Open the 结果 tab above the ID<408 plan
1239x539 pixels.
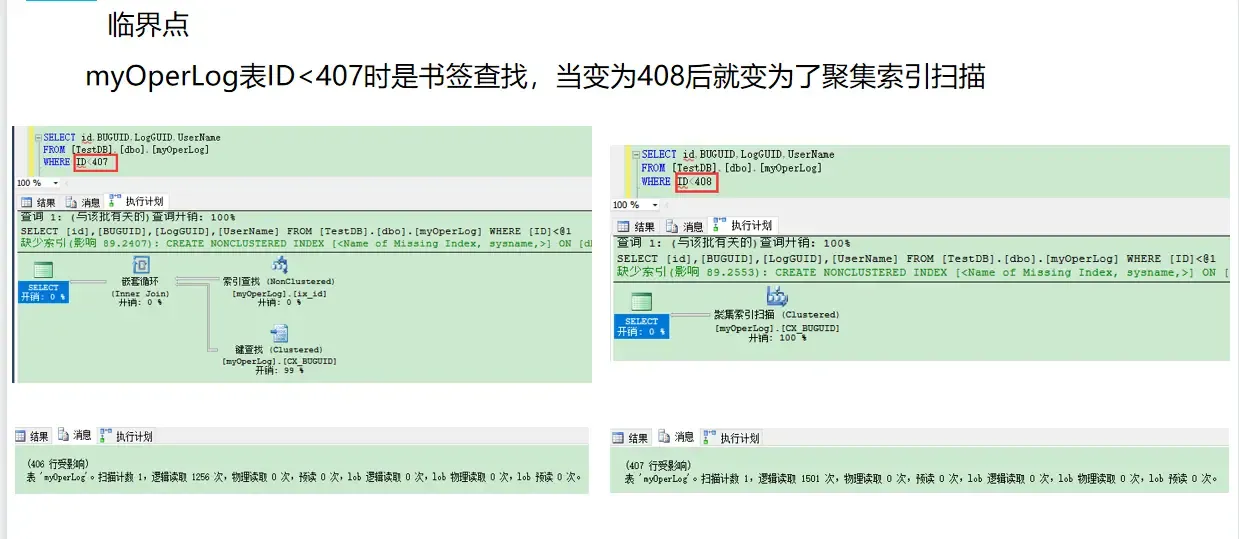click(636, 226)
